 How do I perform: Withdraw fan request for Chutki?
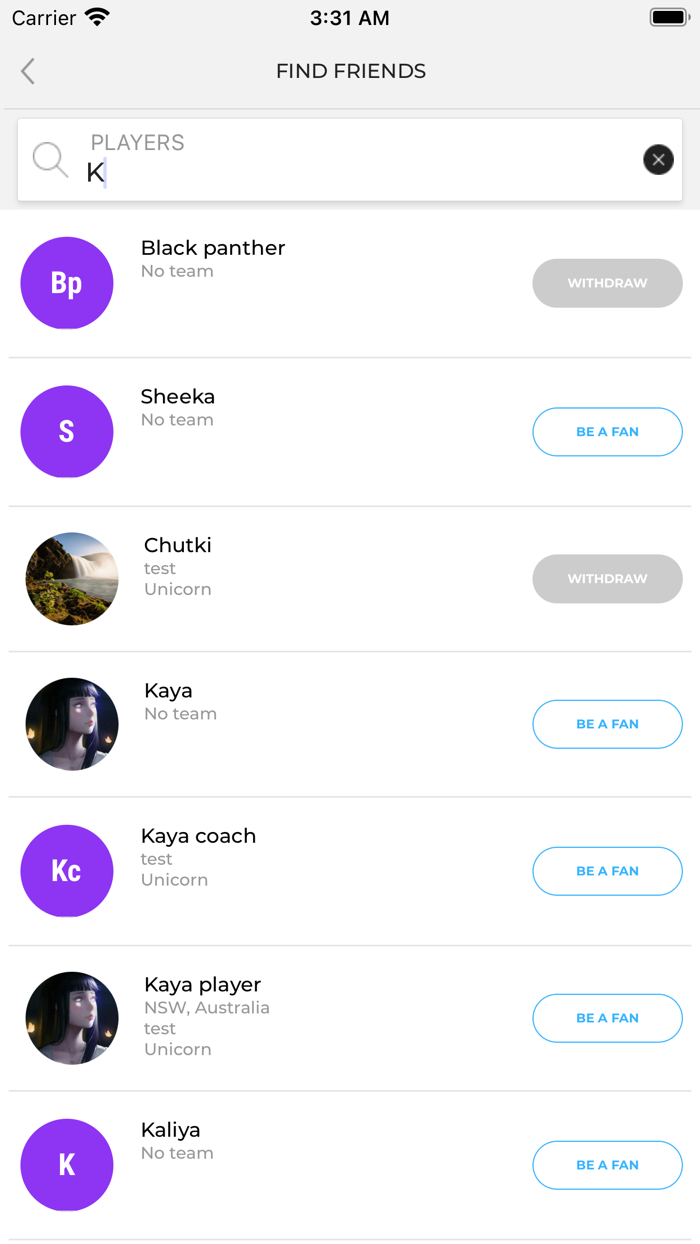click(607, 579)
